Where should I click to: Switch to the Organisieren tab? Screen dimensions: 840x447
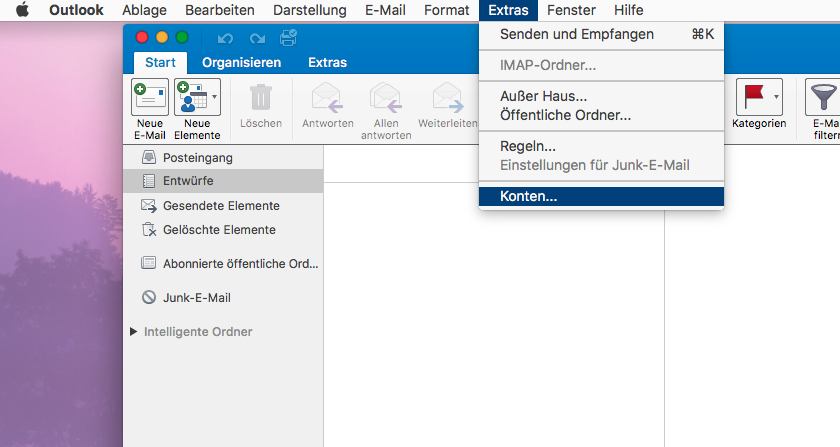(x=241, y=62)
